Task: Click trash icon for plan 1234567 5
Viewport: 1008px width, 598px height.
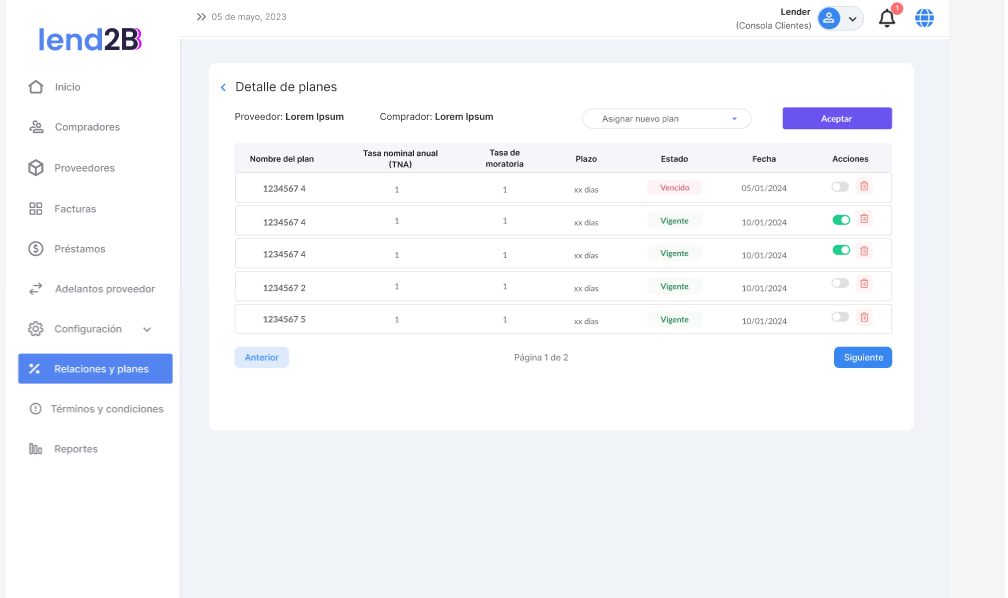Action: click(x=865, y=317)
